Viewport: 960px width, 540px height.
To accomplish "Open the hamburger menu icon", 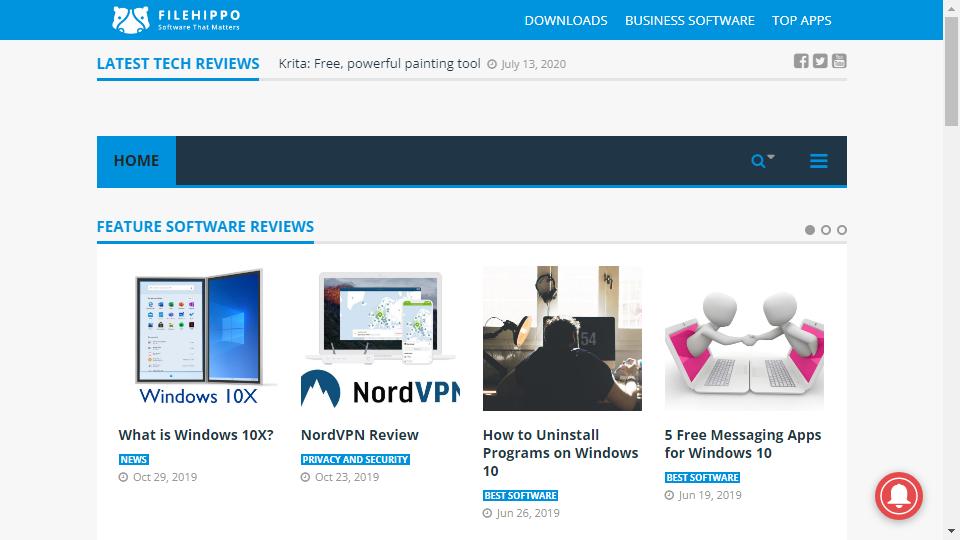I will click(819, 160).
